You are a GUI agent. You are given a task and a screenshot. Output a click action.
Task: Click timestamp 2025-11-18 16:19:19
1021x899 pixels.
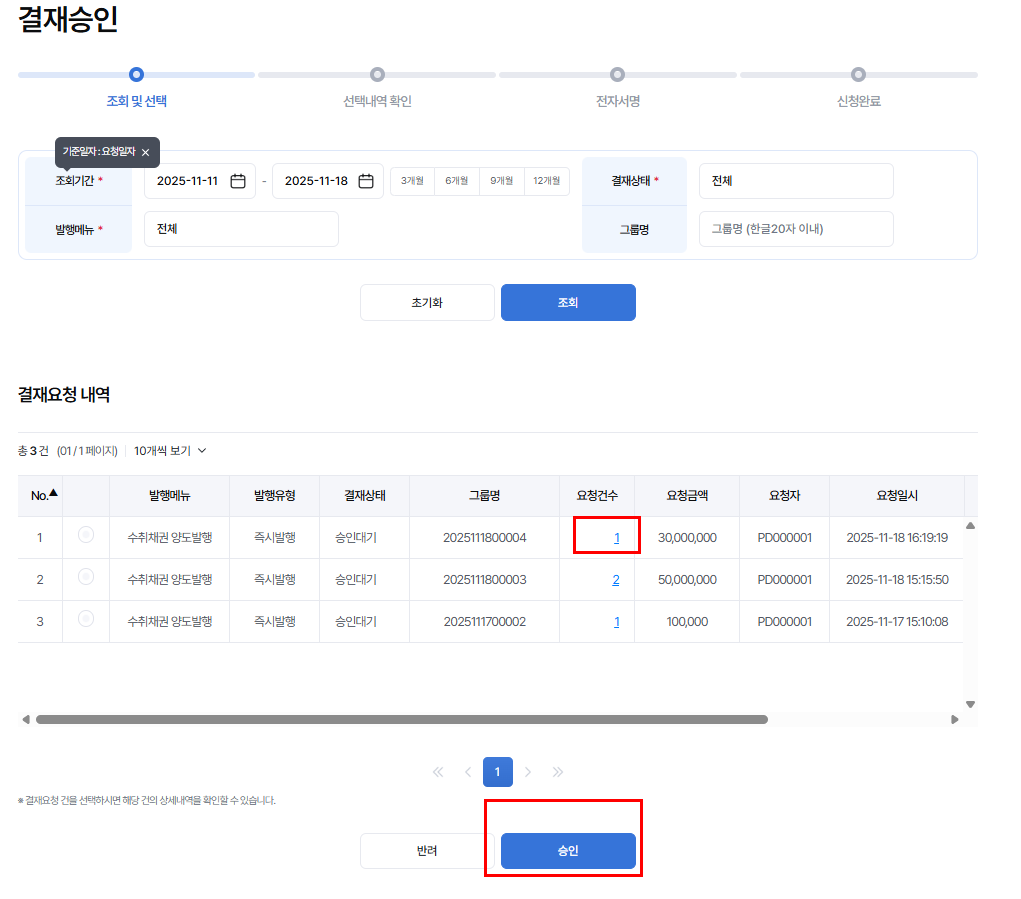(x=897, y=538)
